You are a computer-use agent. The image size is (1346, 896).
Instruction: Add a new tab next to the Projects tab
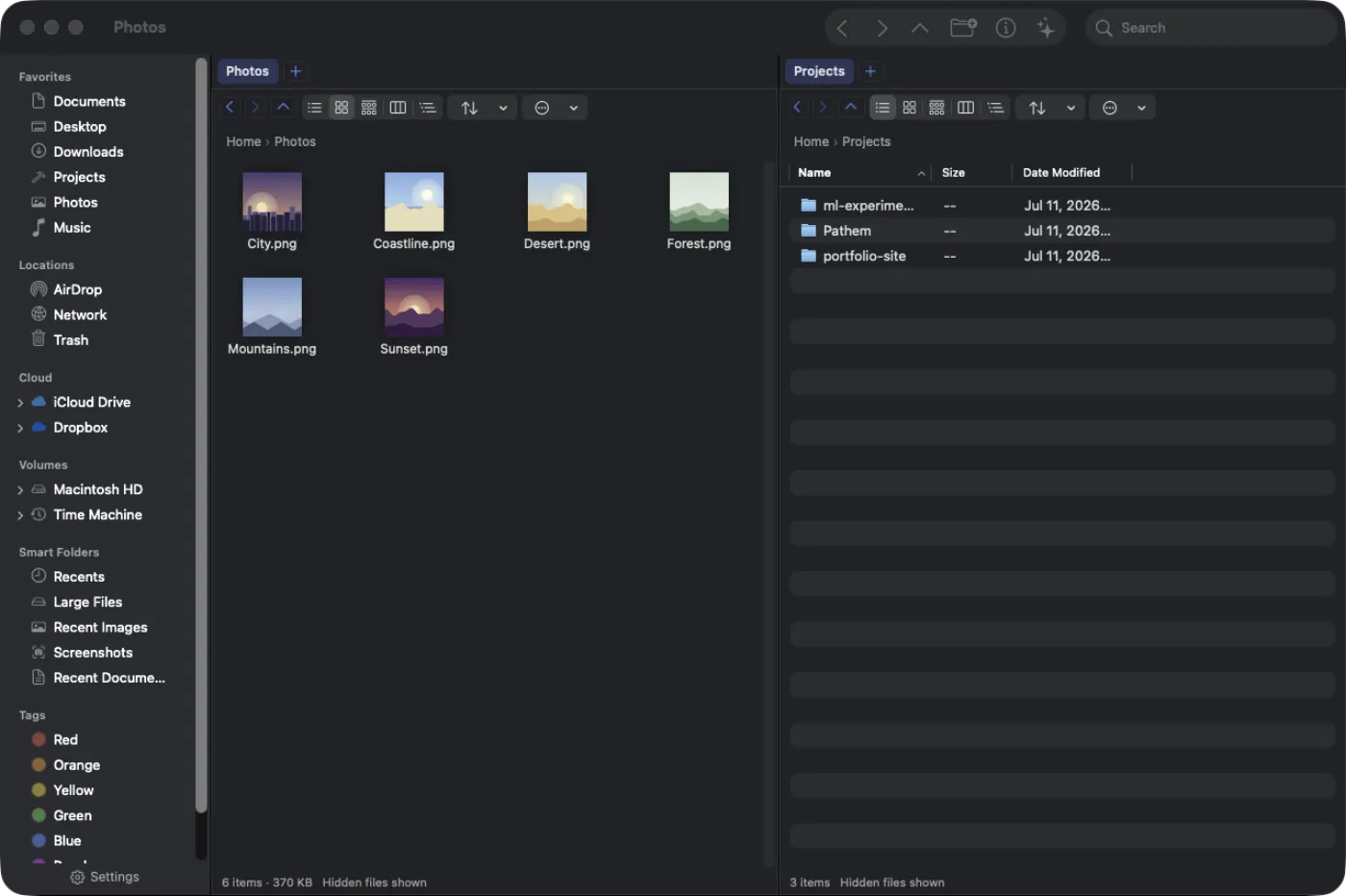(x=870, y=71)
